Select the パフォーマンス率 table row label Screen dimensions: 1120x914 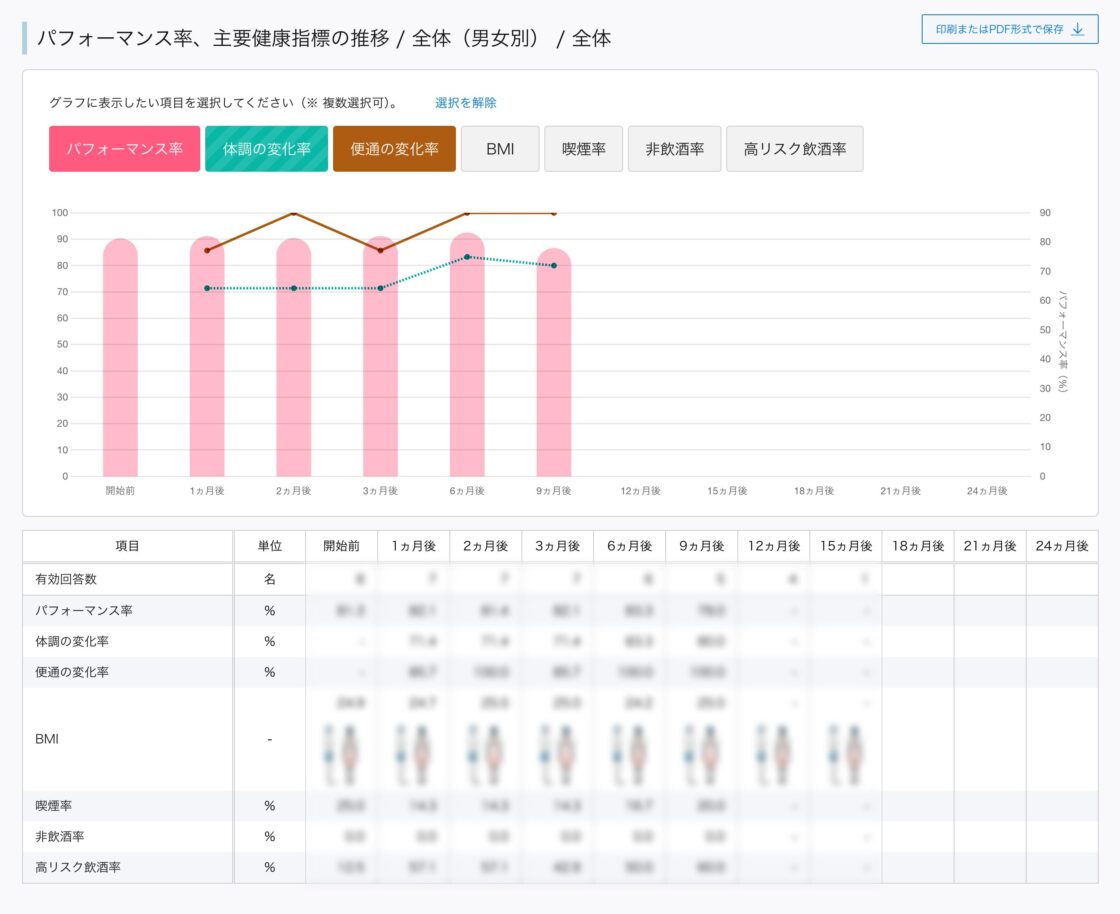pos(84,611)
